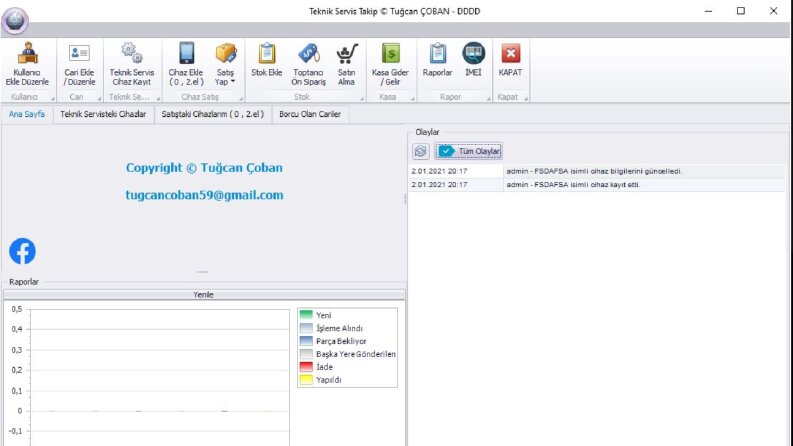
Task: Open the Borcu Olan Cariler tab
Action: pyautogui.click(x=310, y=114)
